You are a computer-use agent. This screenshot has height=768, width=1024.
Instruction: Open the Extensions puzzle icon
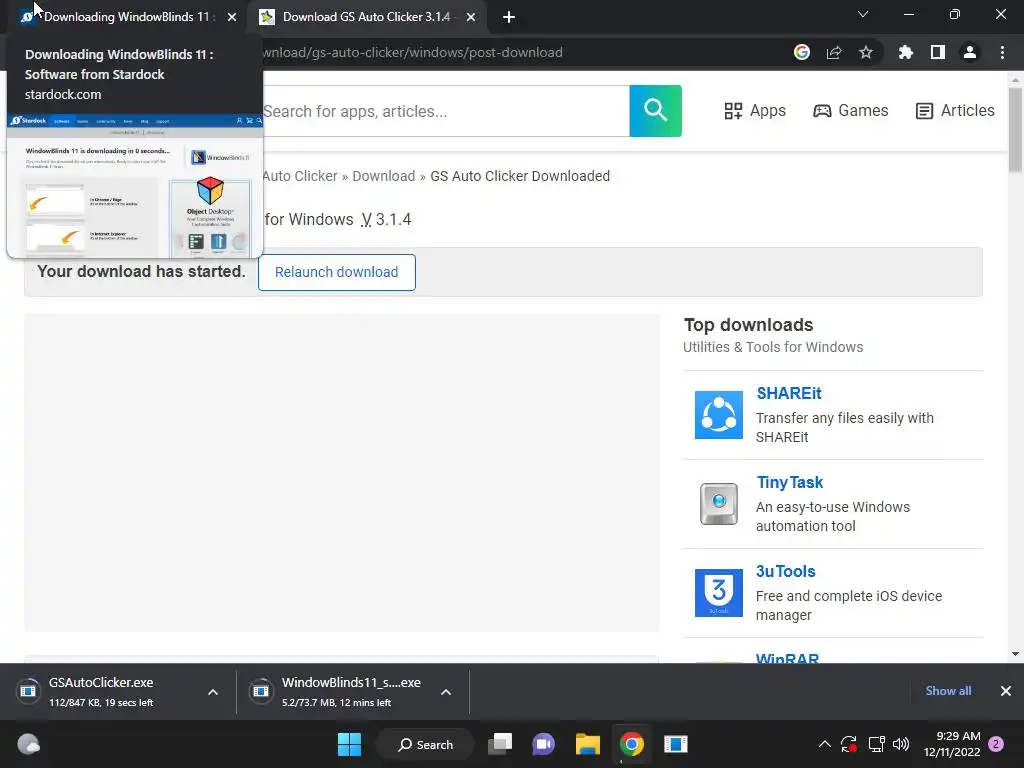(x=905, y=52)
